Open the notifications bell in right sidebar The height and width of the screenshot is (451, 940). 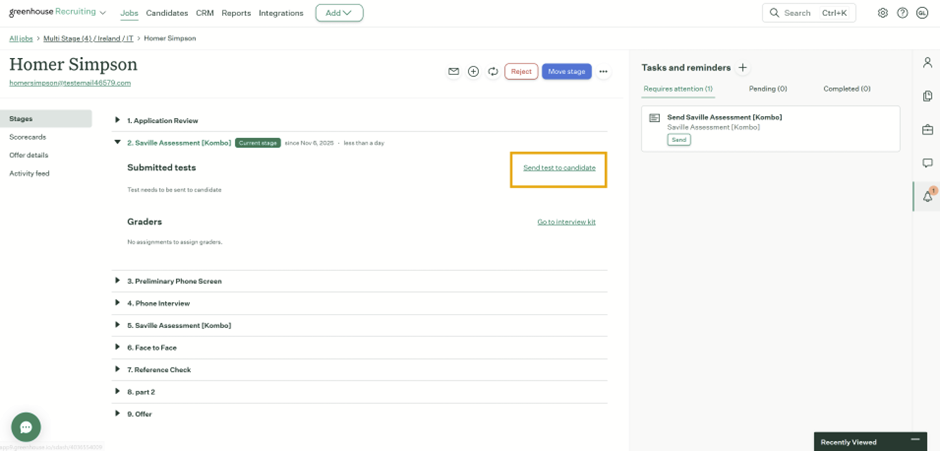927,196
